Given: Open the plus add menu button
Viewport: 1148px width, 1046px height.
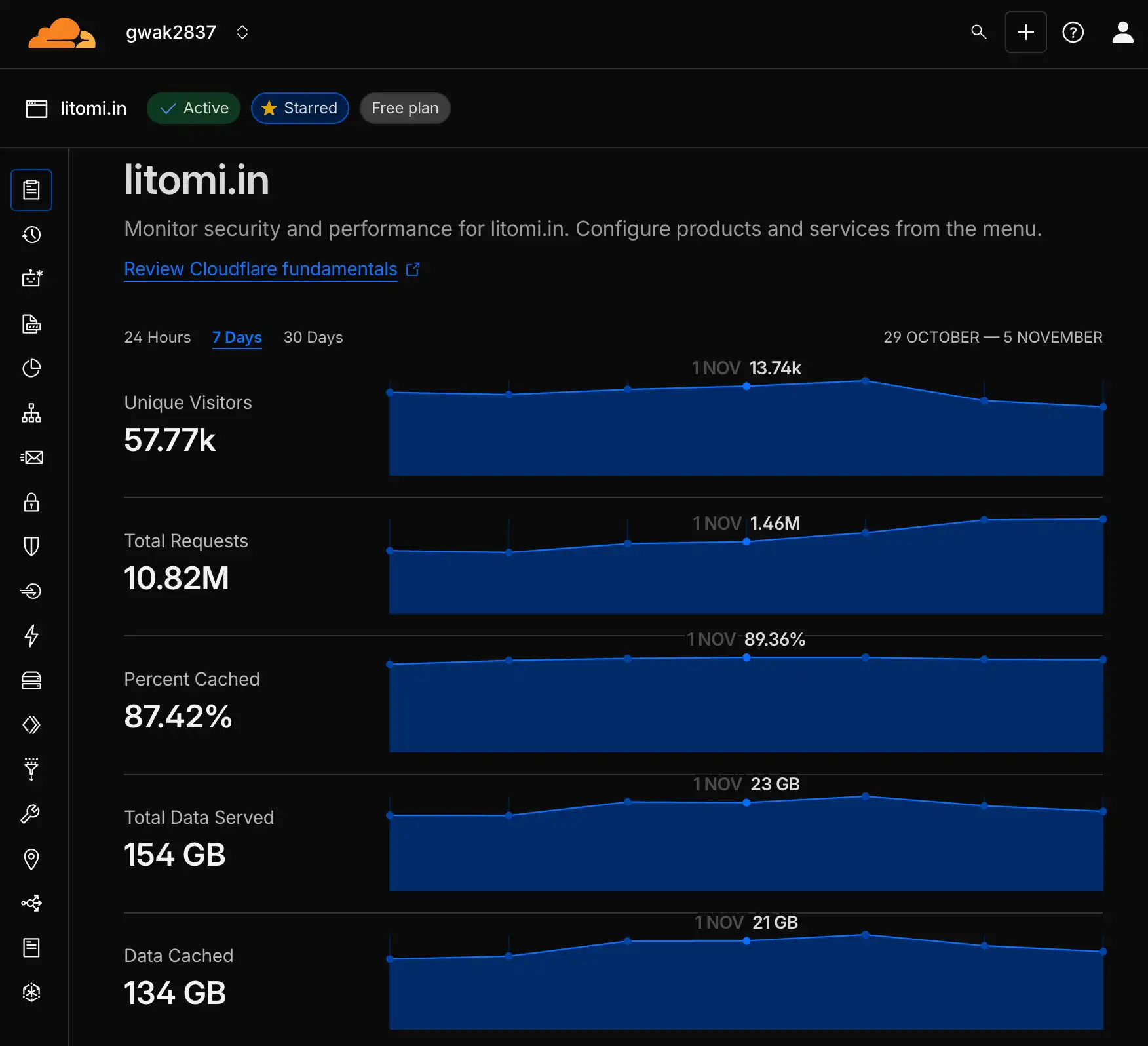Looking at the screenshot, I should [x=1025, y=32].
